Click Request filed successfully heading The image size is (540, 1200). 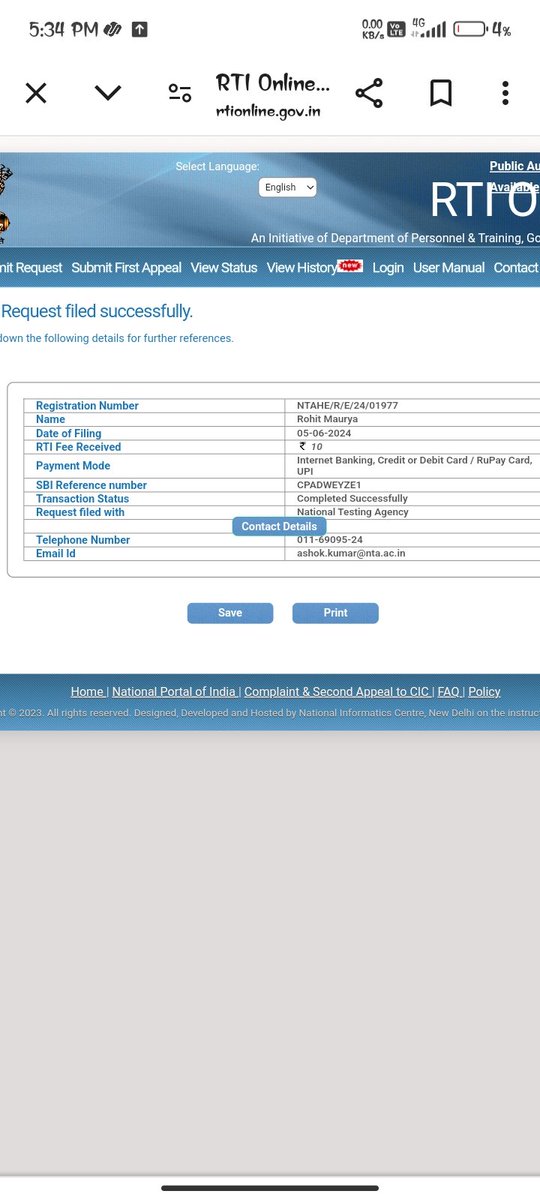point(97,312)
